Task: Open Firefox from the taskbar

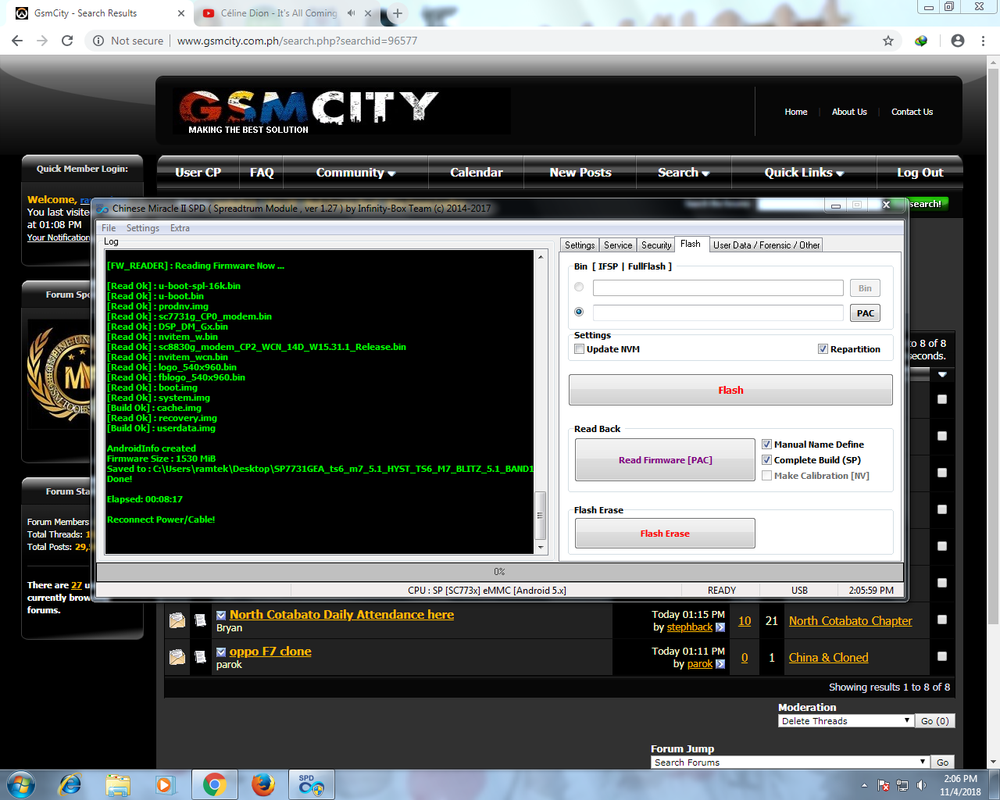Action: pos(262,784)
